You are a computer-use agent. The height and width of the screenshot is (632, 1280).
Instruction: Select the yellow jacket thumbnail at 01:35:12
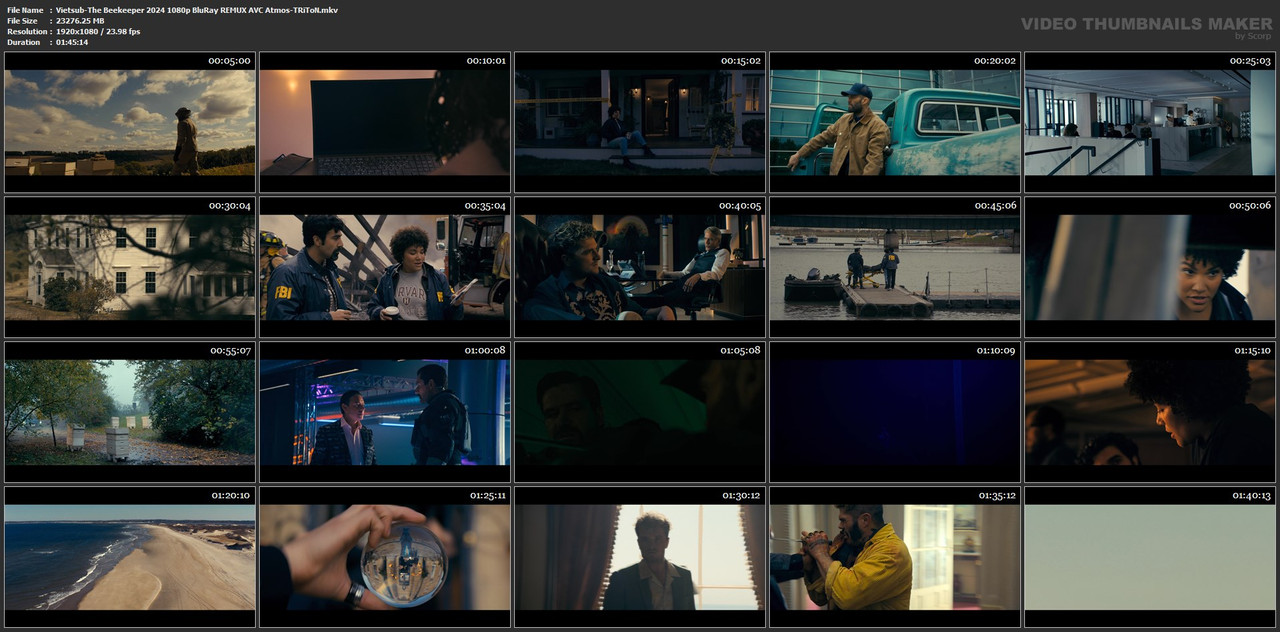point(895,557)
